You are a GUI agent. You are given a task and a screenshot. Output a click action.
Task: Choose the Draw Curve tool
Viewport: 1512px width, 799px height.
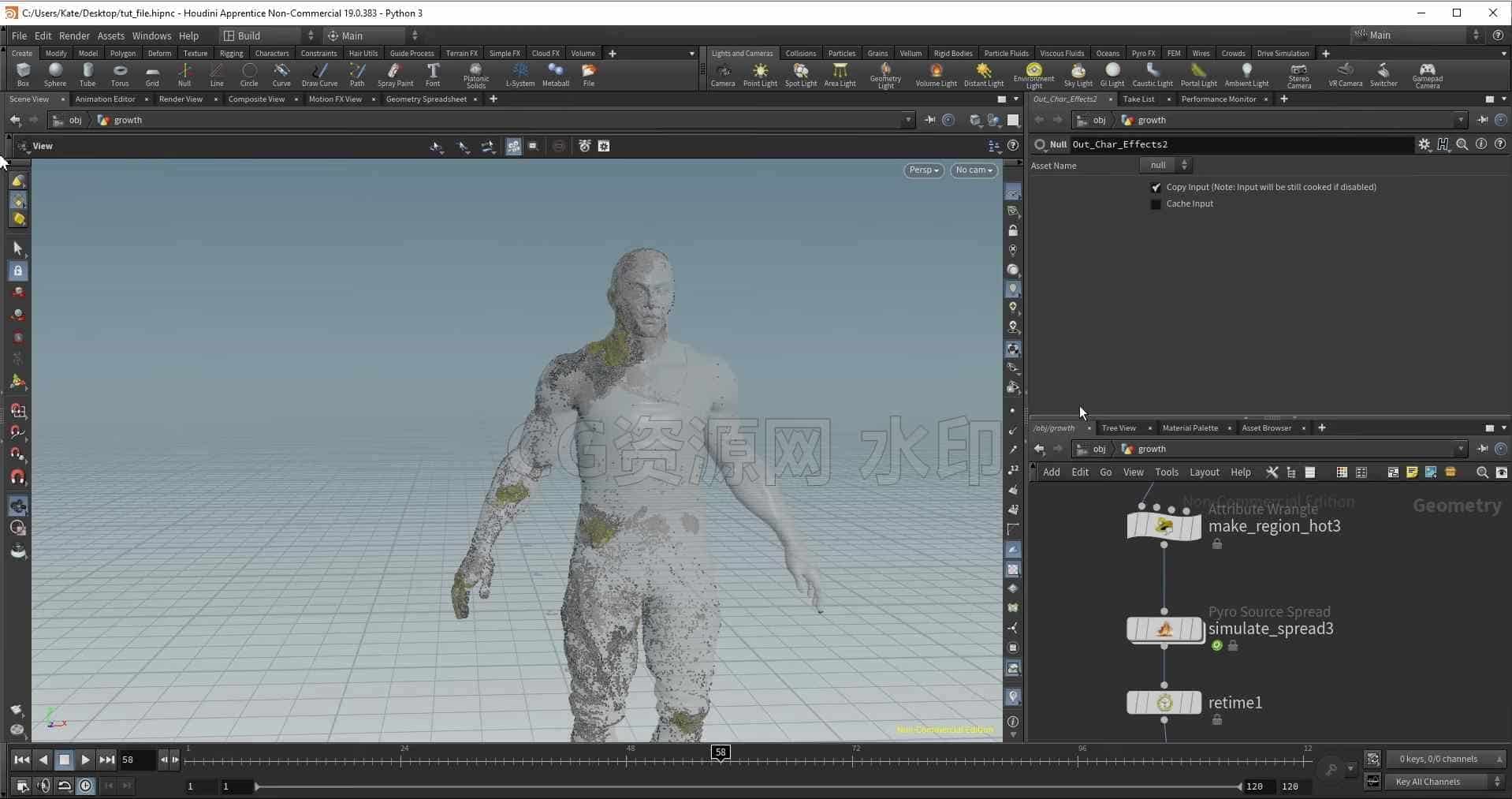point(319,74)
